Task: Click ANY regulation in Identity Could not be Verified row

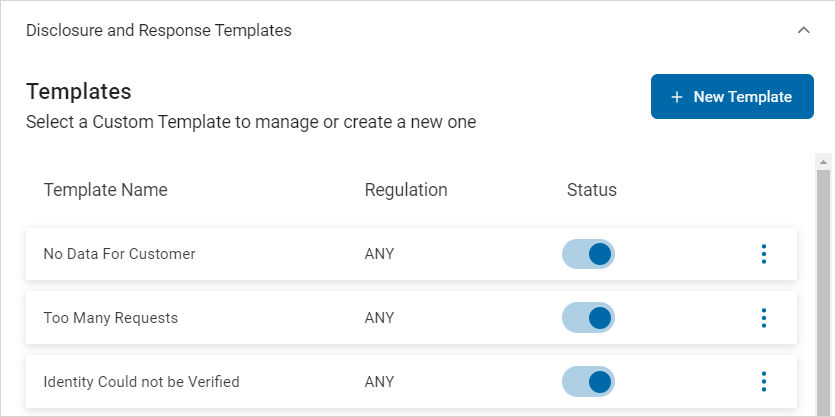Action: (x=379, y=382)
